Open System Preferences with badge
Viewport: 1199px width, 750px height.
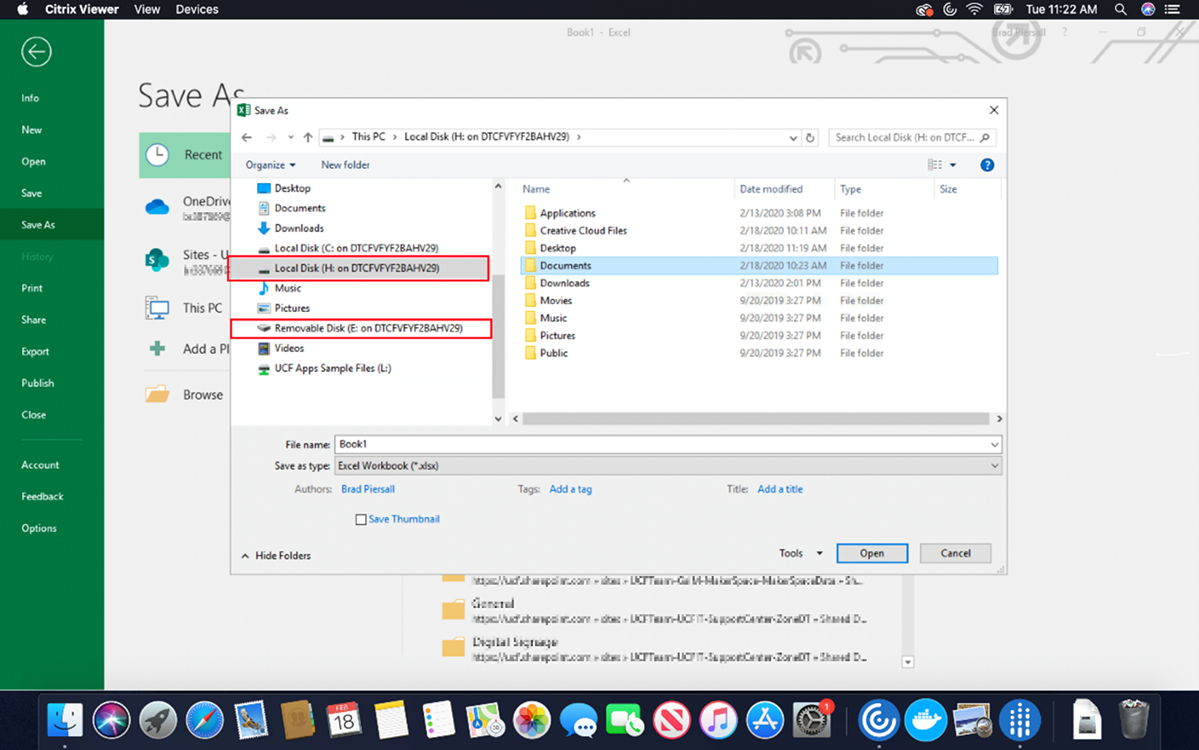pyautogui.click(x=811, y=720)
